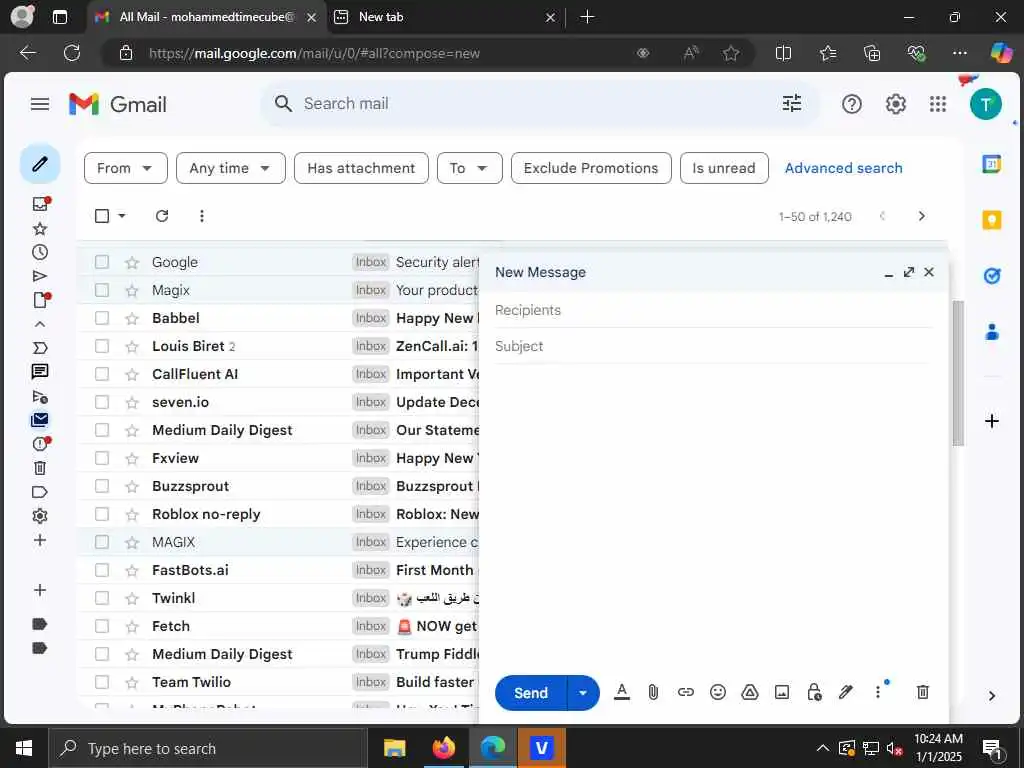
Task: Star the Team Twilio email
Action: (132, 682)
